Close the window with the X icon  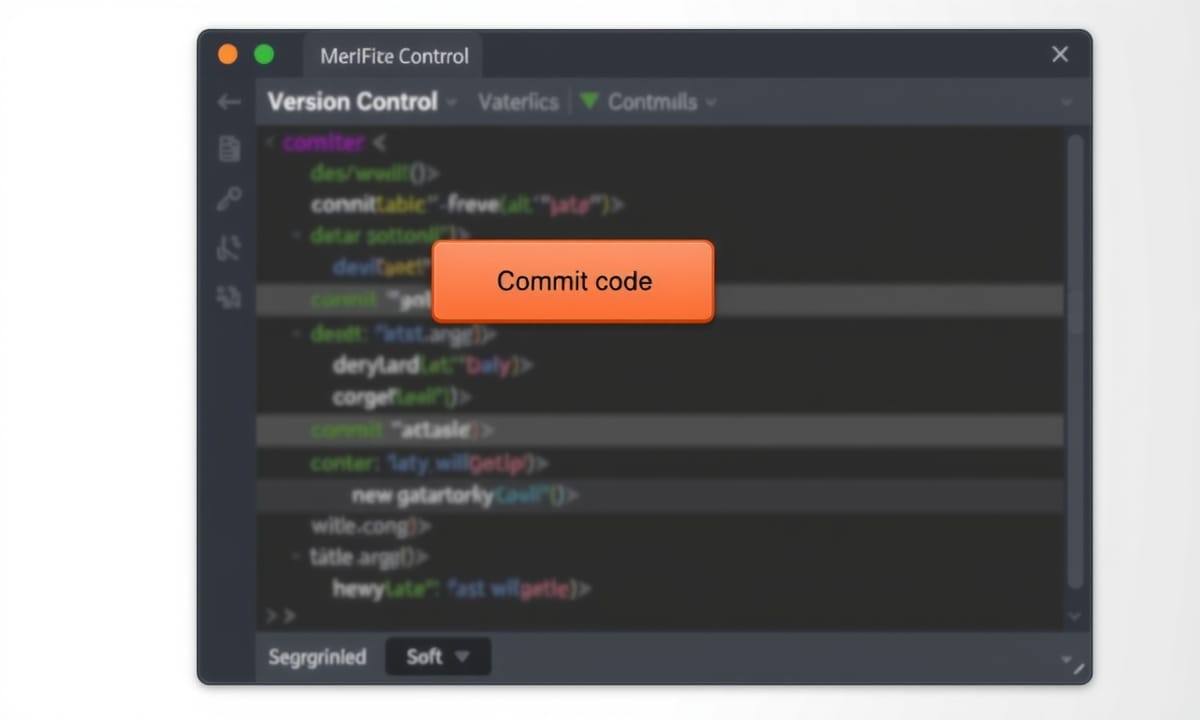(x=1060, y=55)
